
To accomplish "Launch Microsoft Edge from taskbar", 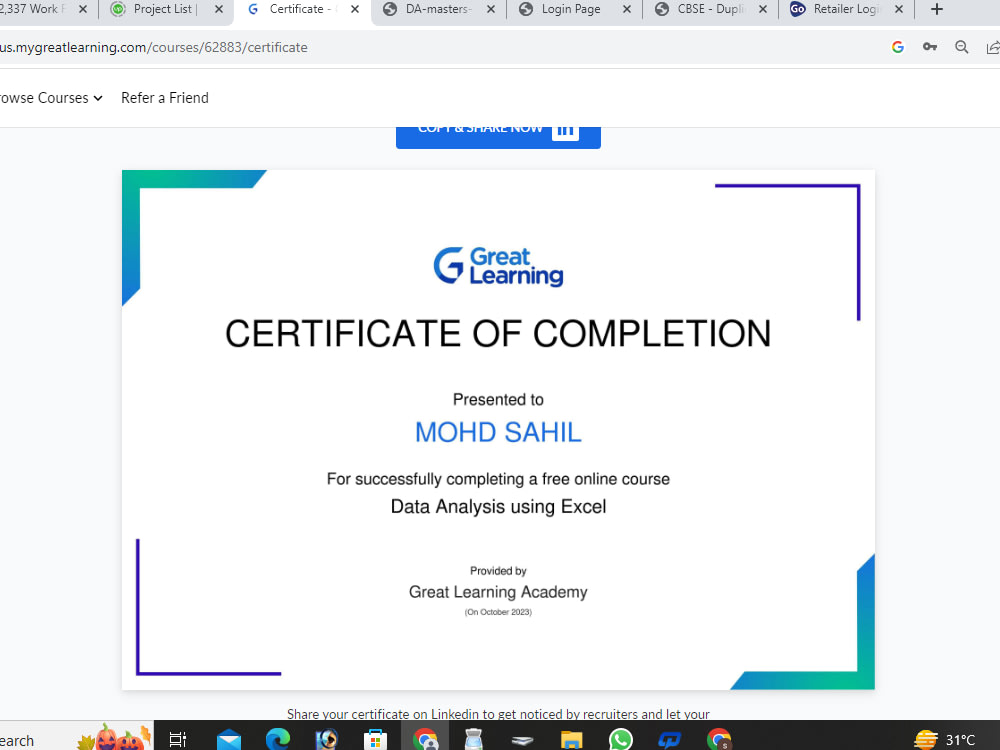I will tap(278, 740).
